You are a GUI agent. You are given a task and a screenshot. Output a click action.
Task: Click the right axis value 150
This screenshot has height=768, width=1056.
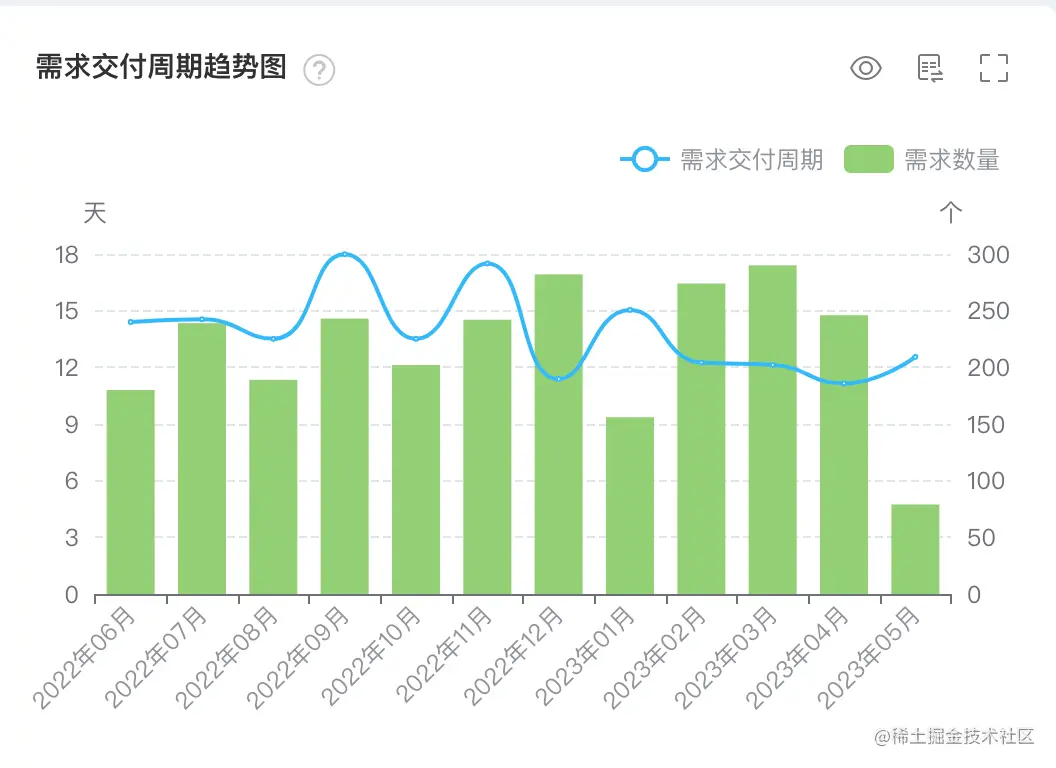tap(986, 425)
